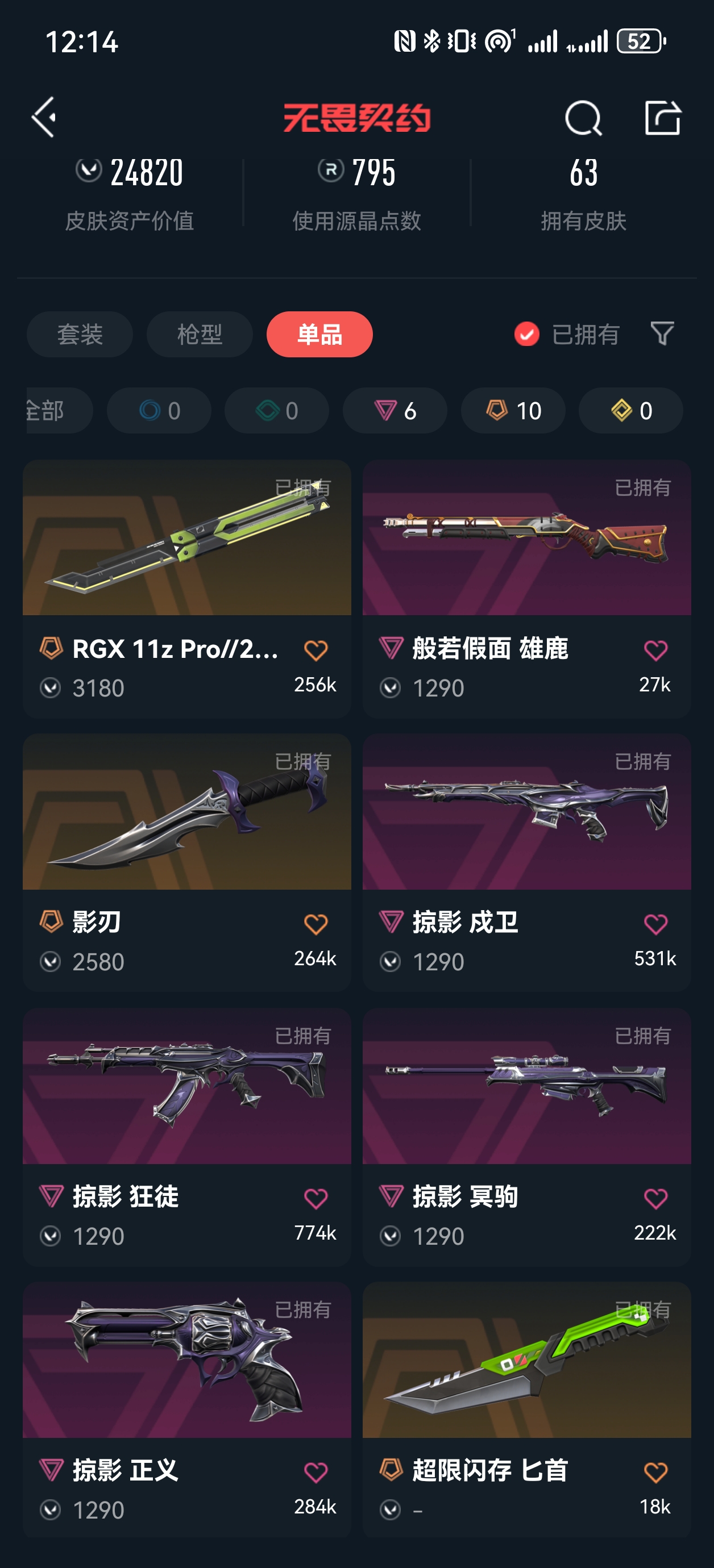Filter by purple tier showing 6
The image size is (714, 1568).
[x=395, y=410]
